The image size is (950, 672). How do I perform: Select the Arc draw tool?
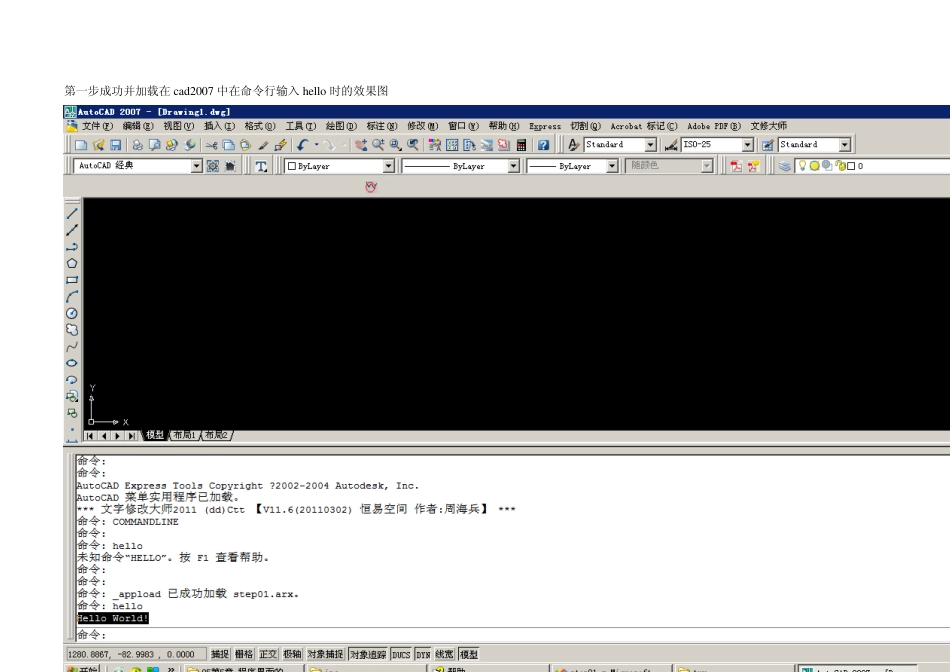[x=71, y=296]
